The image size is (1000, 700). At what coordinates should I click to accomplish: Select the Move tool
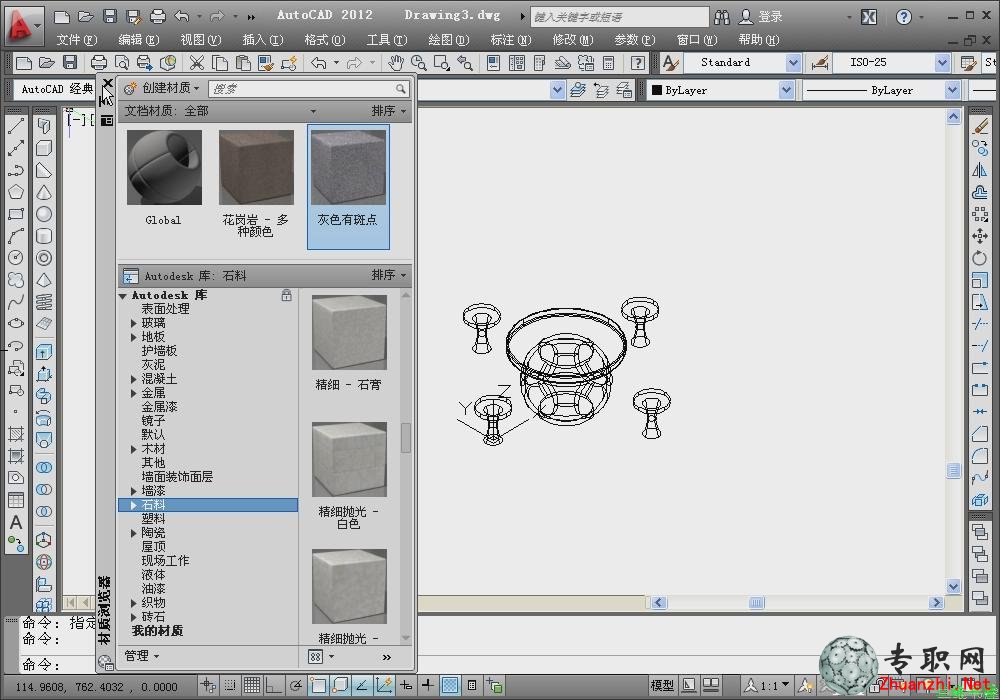click(x=980, y=237)
